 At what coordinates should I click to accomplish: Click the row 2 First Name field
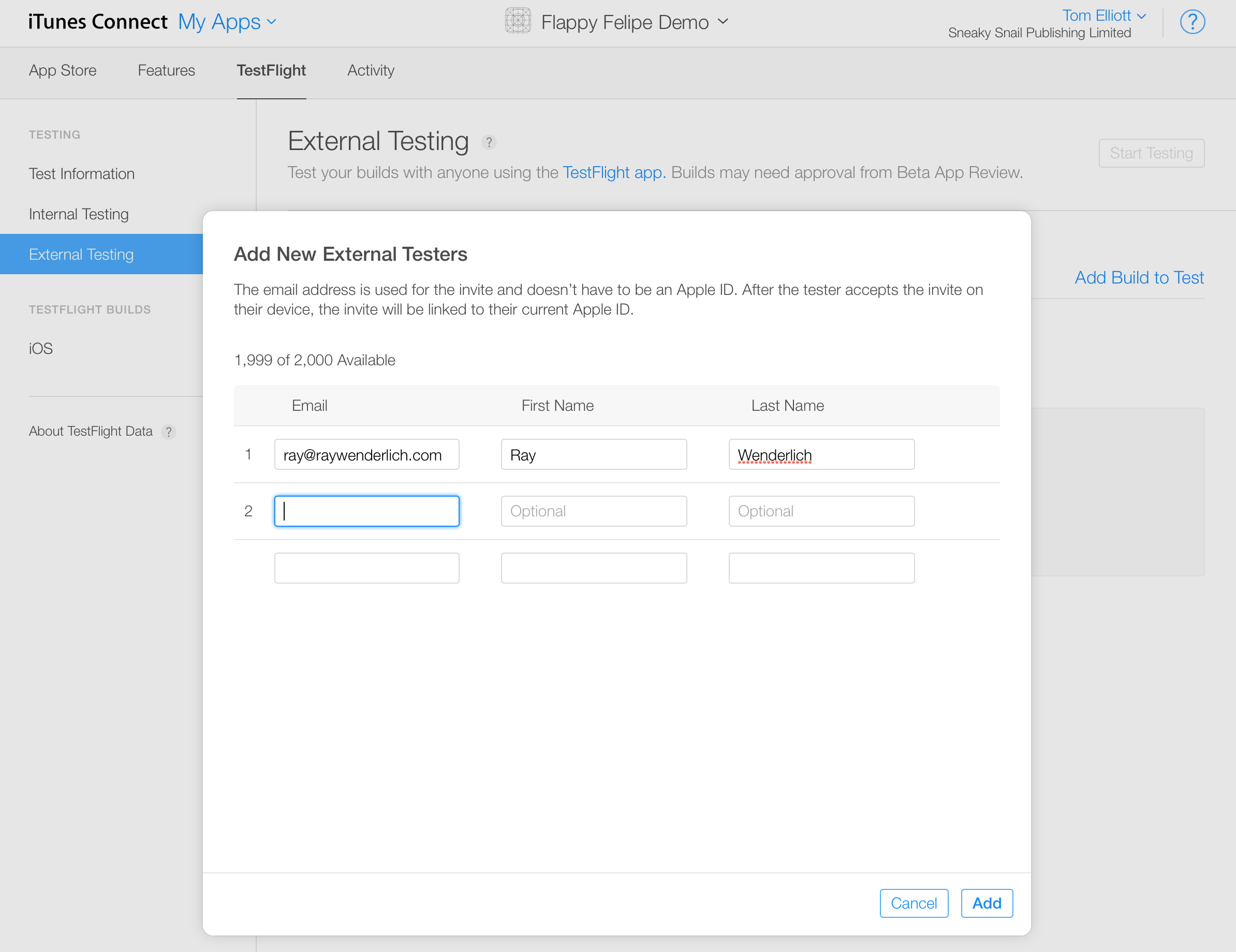tap(594, 511)
